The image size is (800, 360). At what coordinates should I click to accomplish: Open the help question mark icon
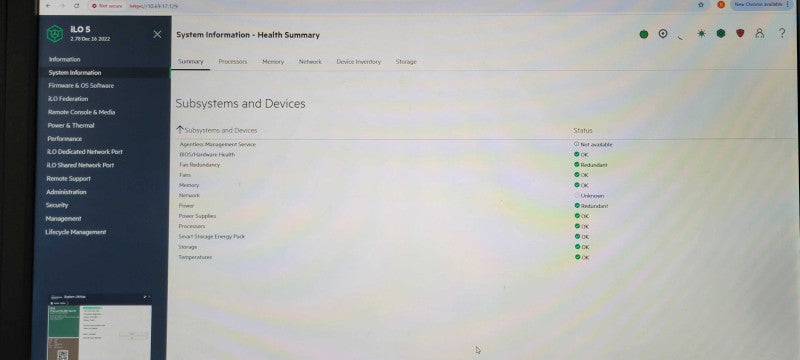[x=782, y=33]
